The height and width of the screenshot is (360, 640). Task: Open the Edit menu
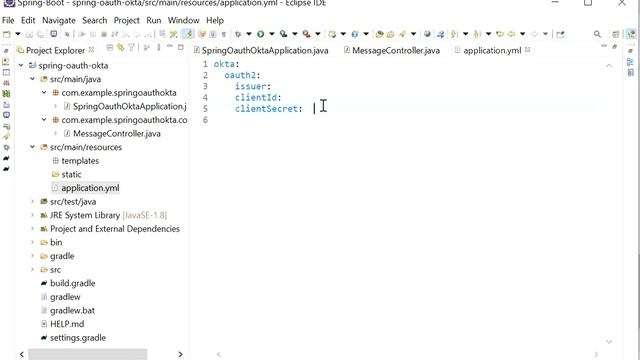[28, 20]
